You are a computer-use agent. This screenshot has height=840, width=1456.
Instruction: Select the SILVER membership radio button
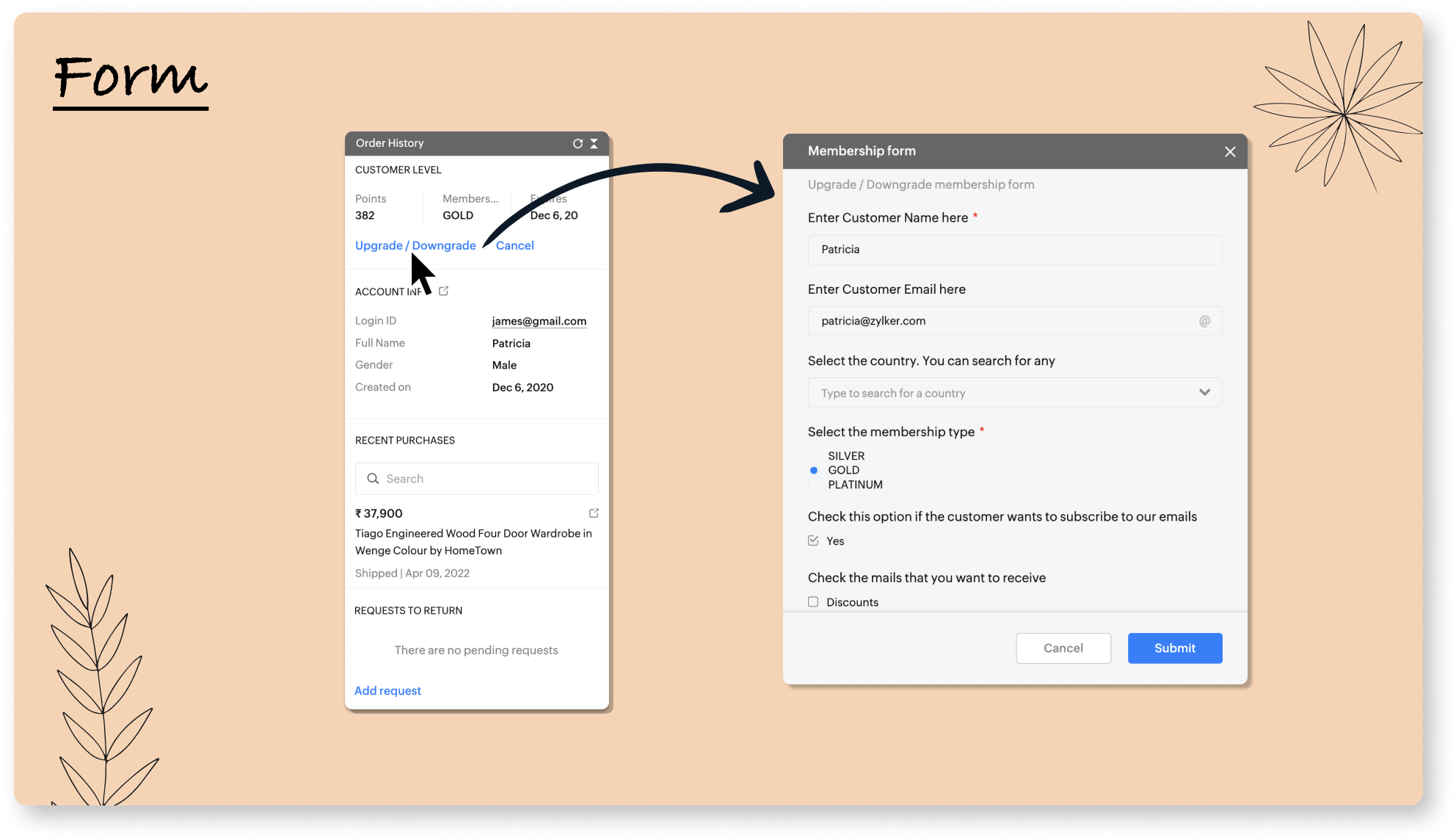814,456
